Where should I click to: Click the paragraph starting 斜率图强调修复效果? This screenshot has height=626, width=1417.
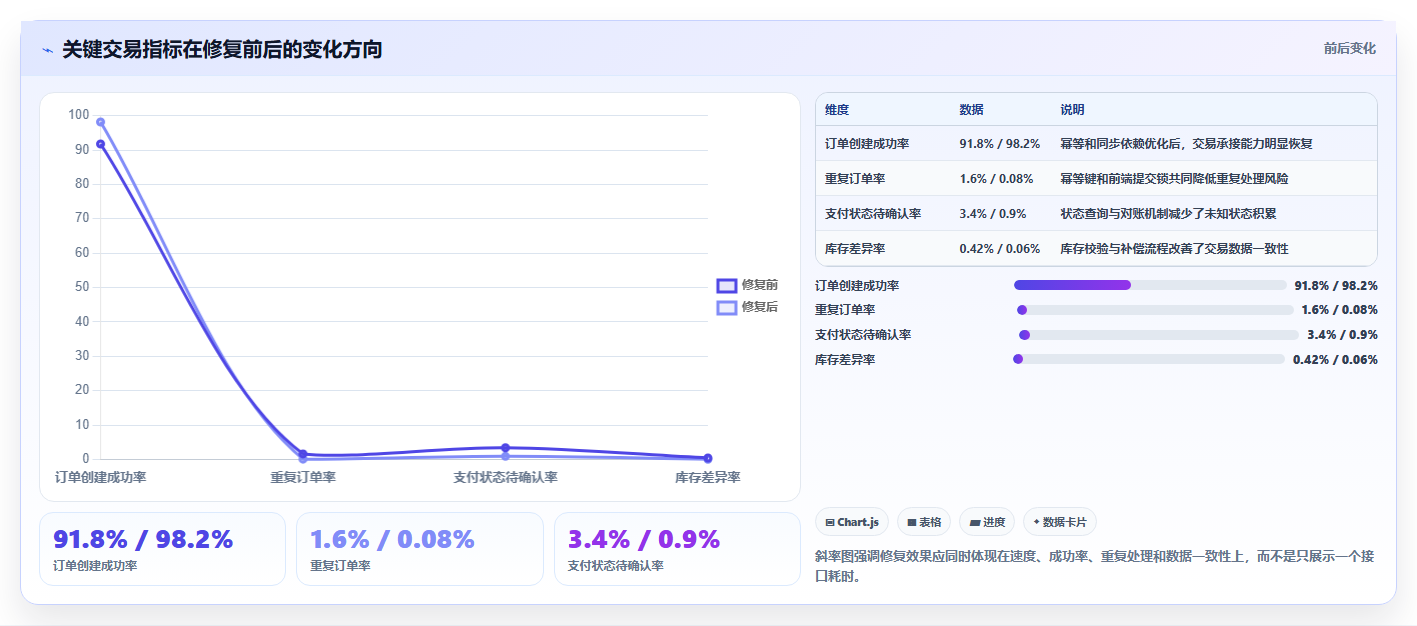[x=1095, y=566]
